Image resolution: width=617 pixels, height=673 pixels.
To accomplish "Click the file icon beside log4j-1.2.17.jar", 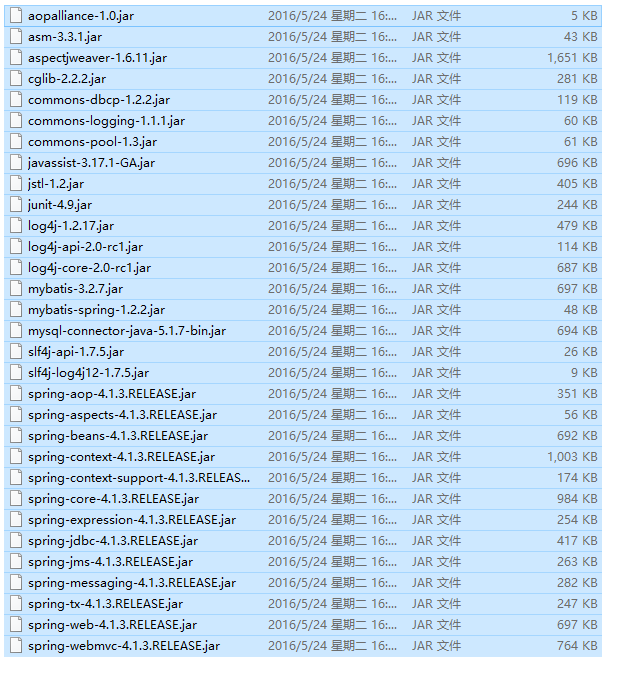I will [x=16, y=226].
